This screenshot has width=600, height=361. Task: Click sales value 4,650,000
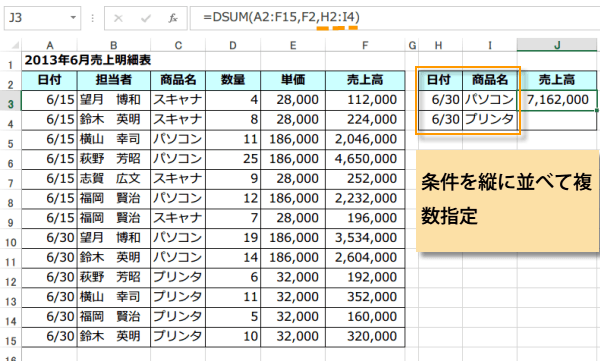point(365,159)
